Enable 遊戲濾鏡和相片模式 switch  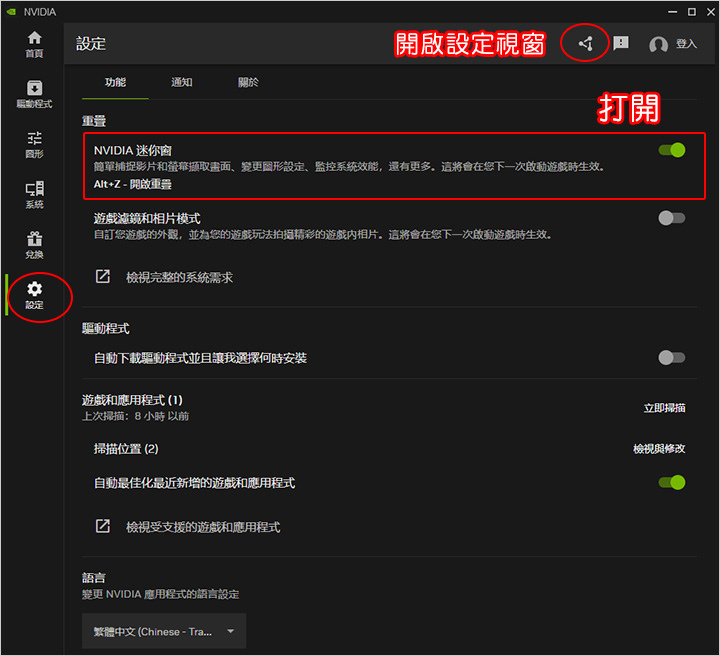672,218
